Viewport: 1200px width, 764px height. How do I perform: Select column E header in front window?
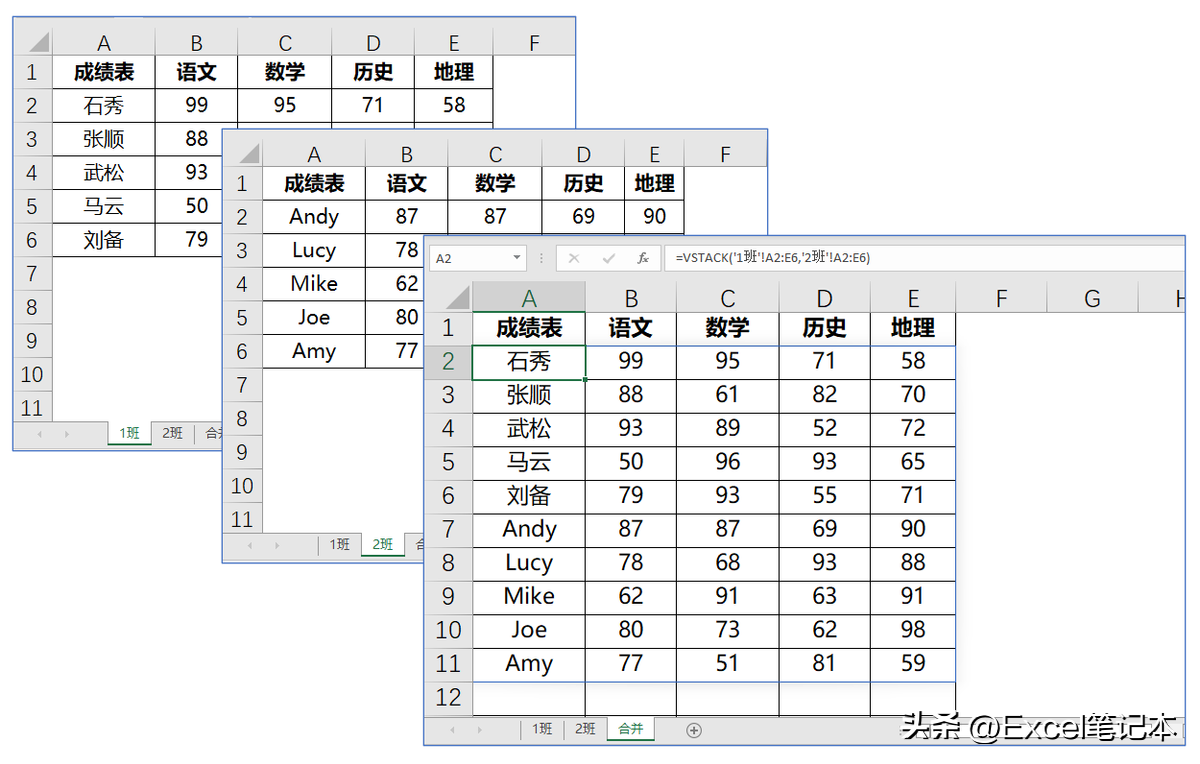pos(913,298)
